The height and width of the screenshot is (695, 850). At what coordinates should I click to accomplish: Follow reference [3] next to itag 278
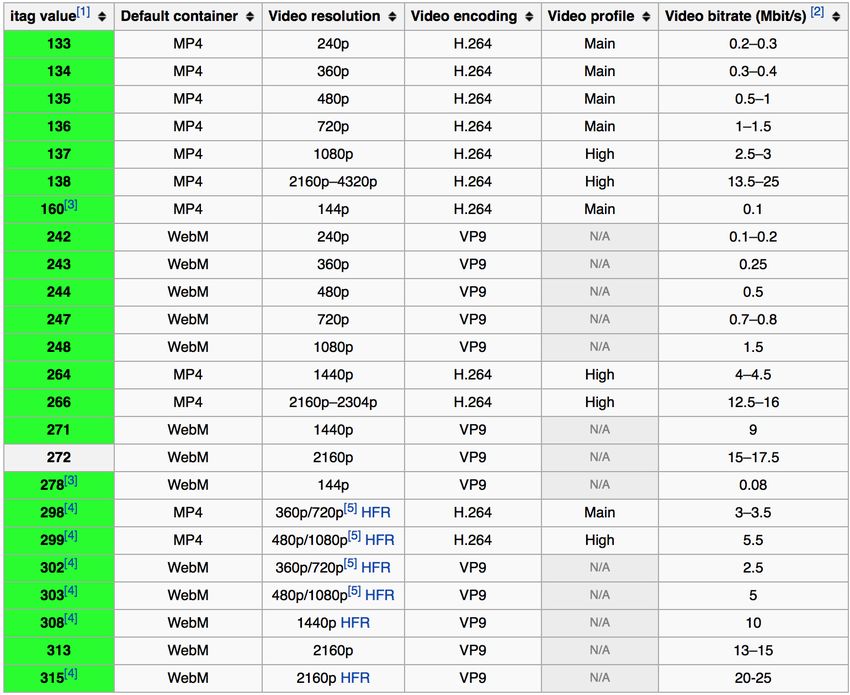tap(71, 481)
